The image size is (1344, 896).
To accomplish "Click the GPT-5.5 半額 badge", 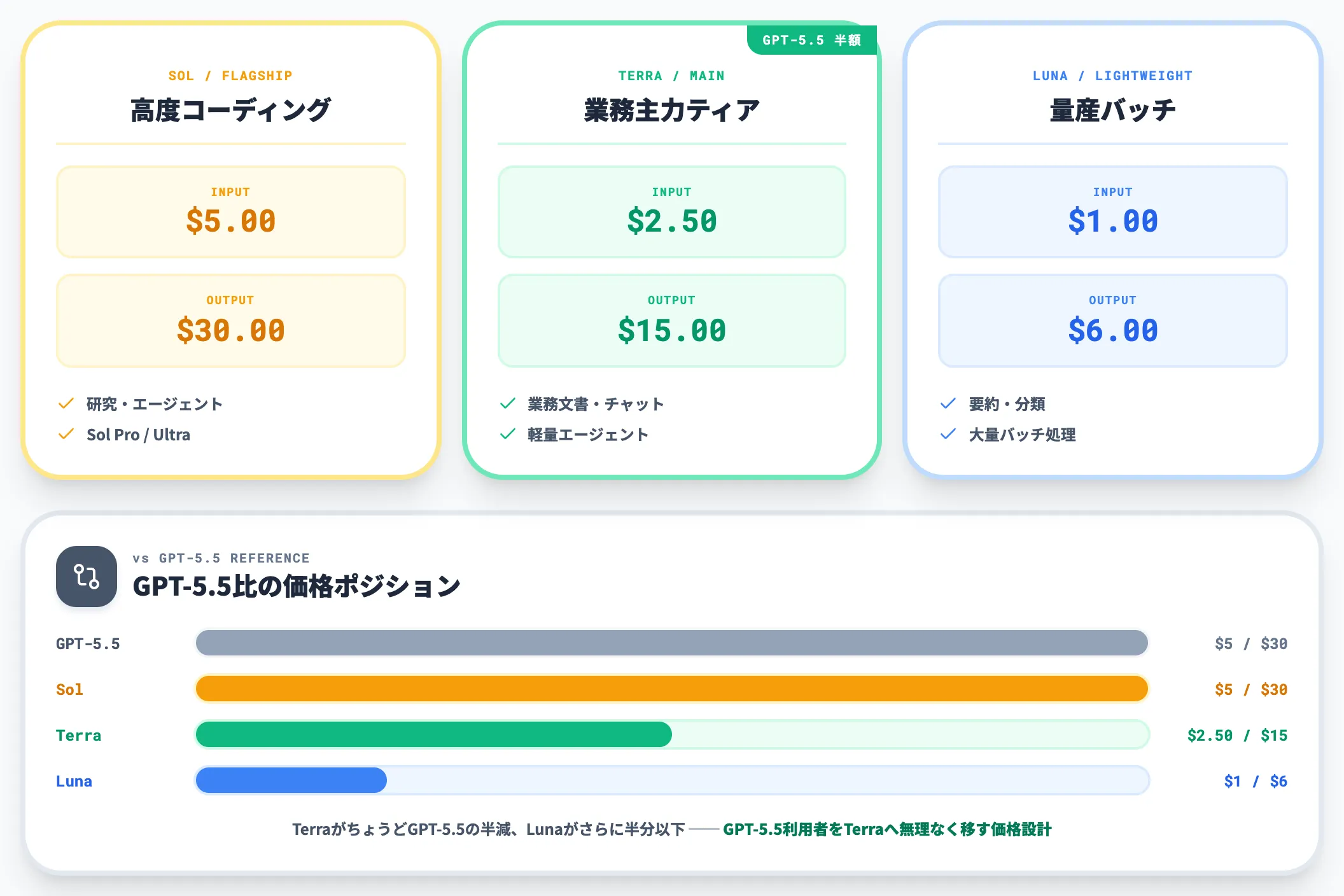I will pos(812,40).
